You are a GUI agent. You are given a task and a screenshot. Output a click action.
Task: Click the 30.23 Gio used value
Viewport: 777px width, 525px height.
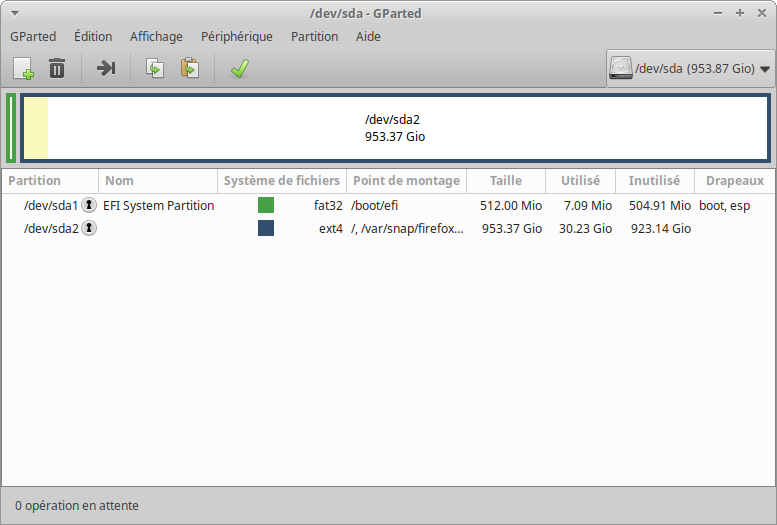585,229
